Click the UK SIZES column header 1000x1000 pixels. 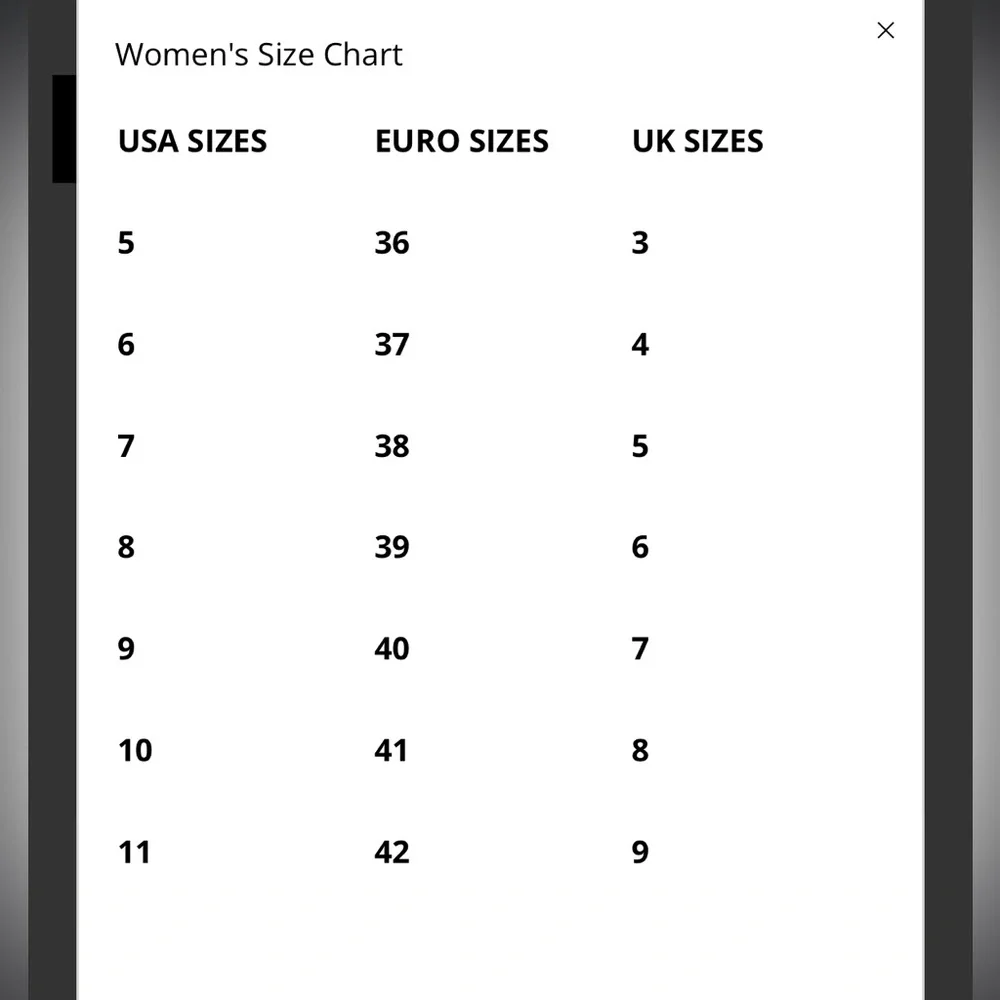[697, 141]
